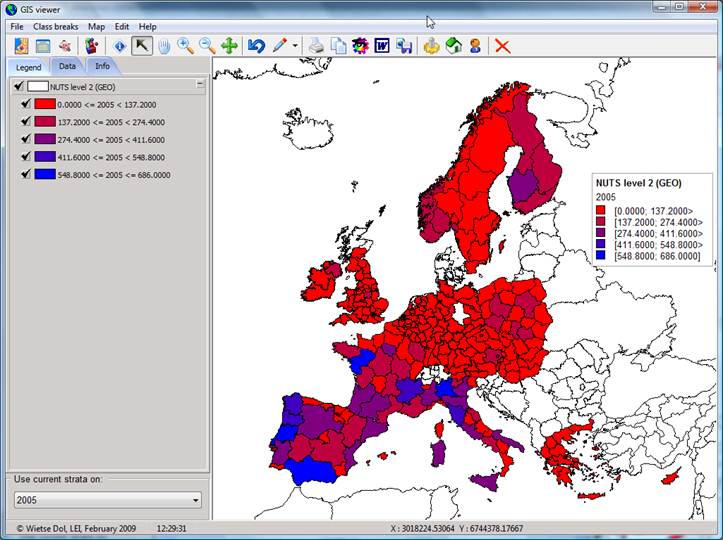This screenshot has width=723, height=540.
Task: Click the blue undo arrow
Action: [256, 45]
